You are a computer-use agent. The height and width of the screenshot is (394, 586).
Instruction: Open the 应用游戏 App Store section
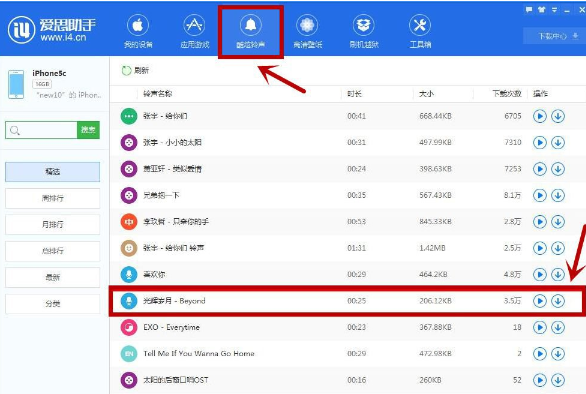tap(194, 32)
